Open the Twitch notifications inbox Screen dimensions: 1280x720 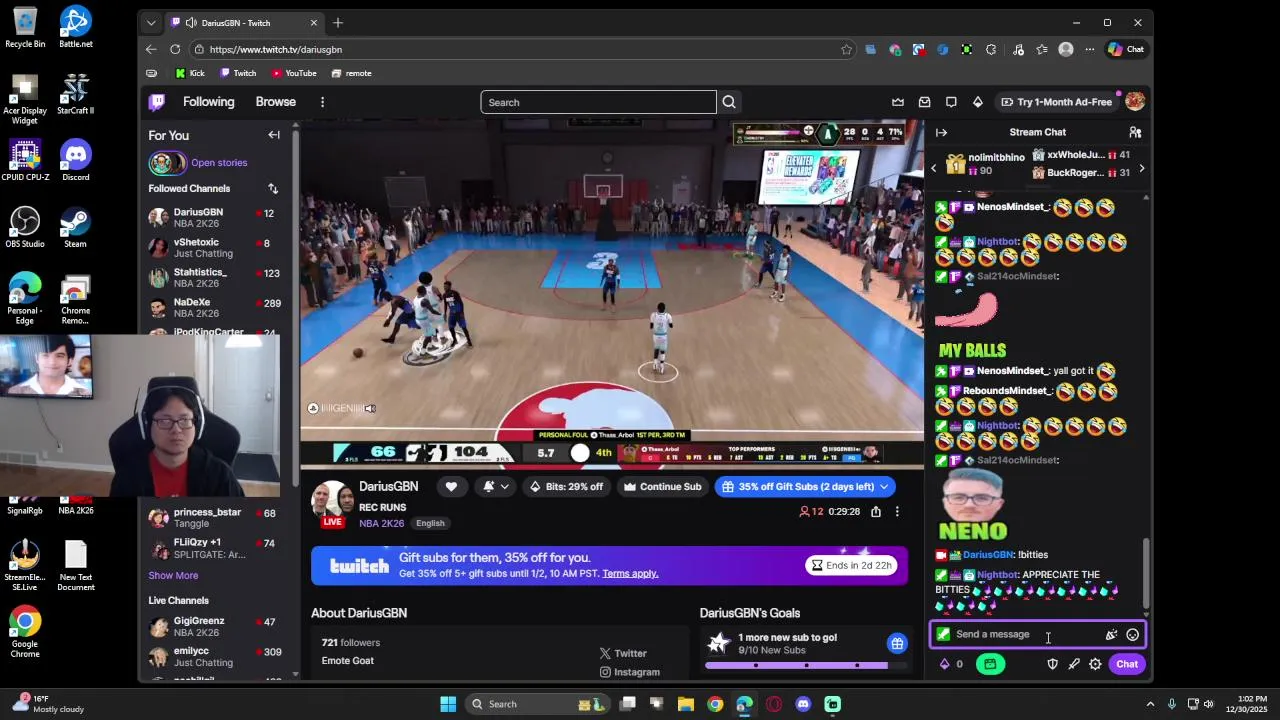point(924,102)
